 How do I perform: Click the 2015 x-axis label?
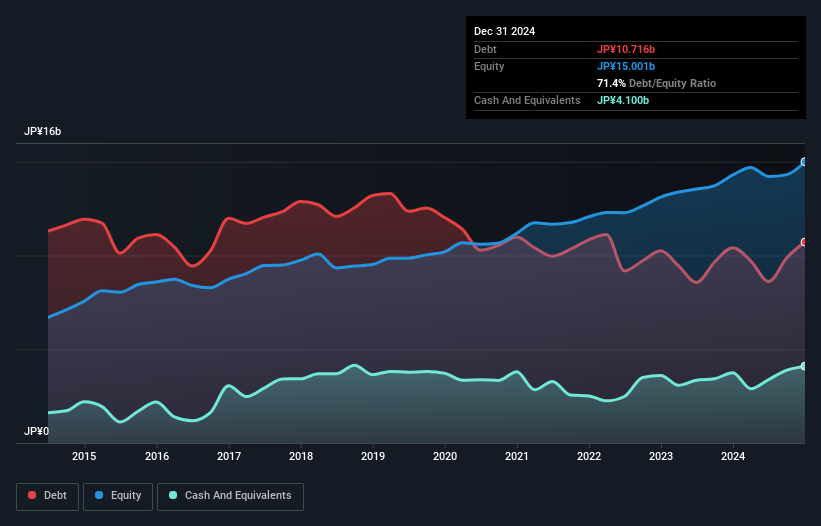[84, 456]
